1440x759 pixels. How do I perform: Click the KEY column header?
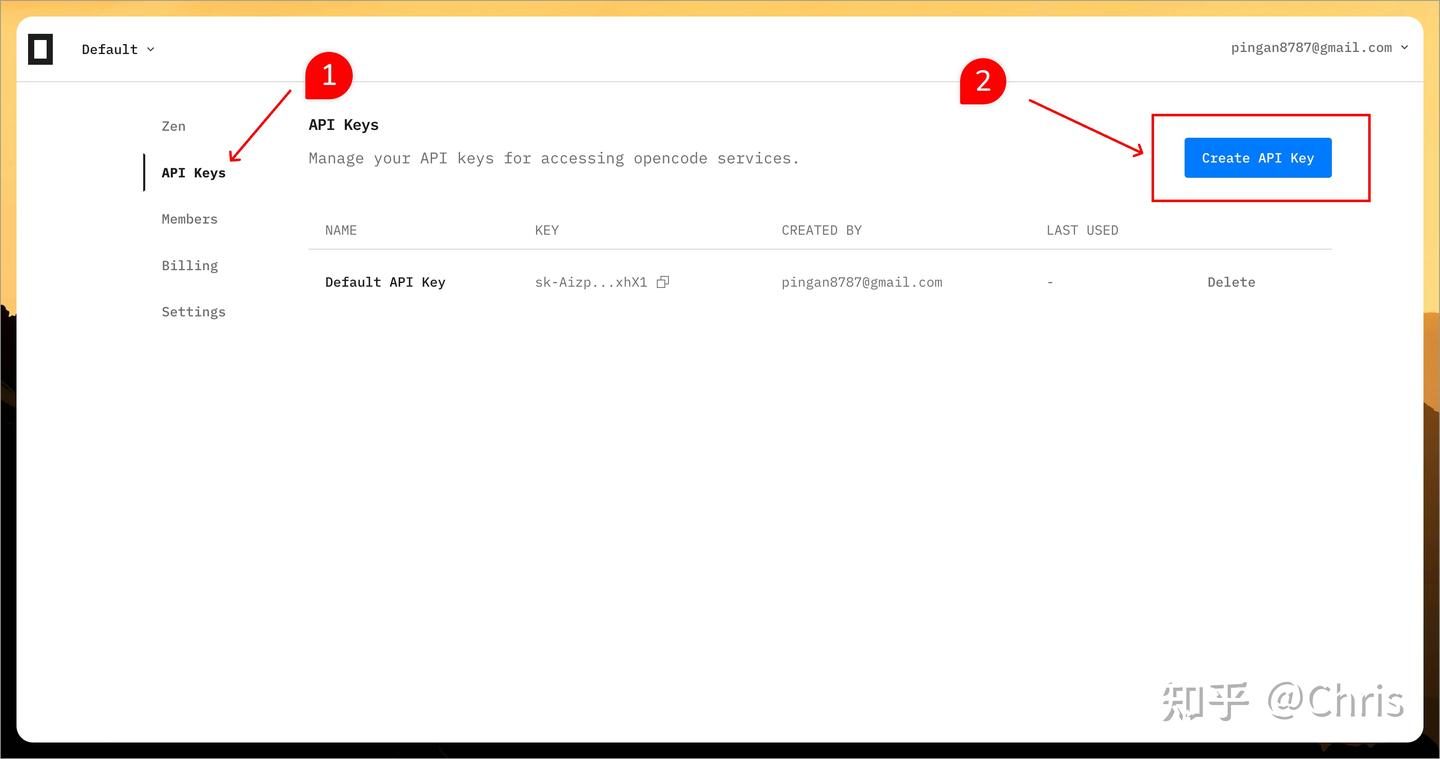click(547, 230)
